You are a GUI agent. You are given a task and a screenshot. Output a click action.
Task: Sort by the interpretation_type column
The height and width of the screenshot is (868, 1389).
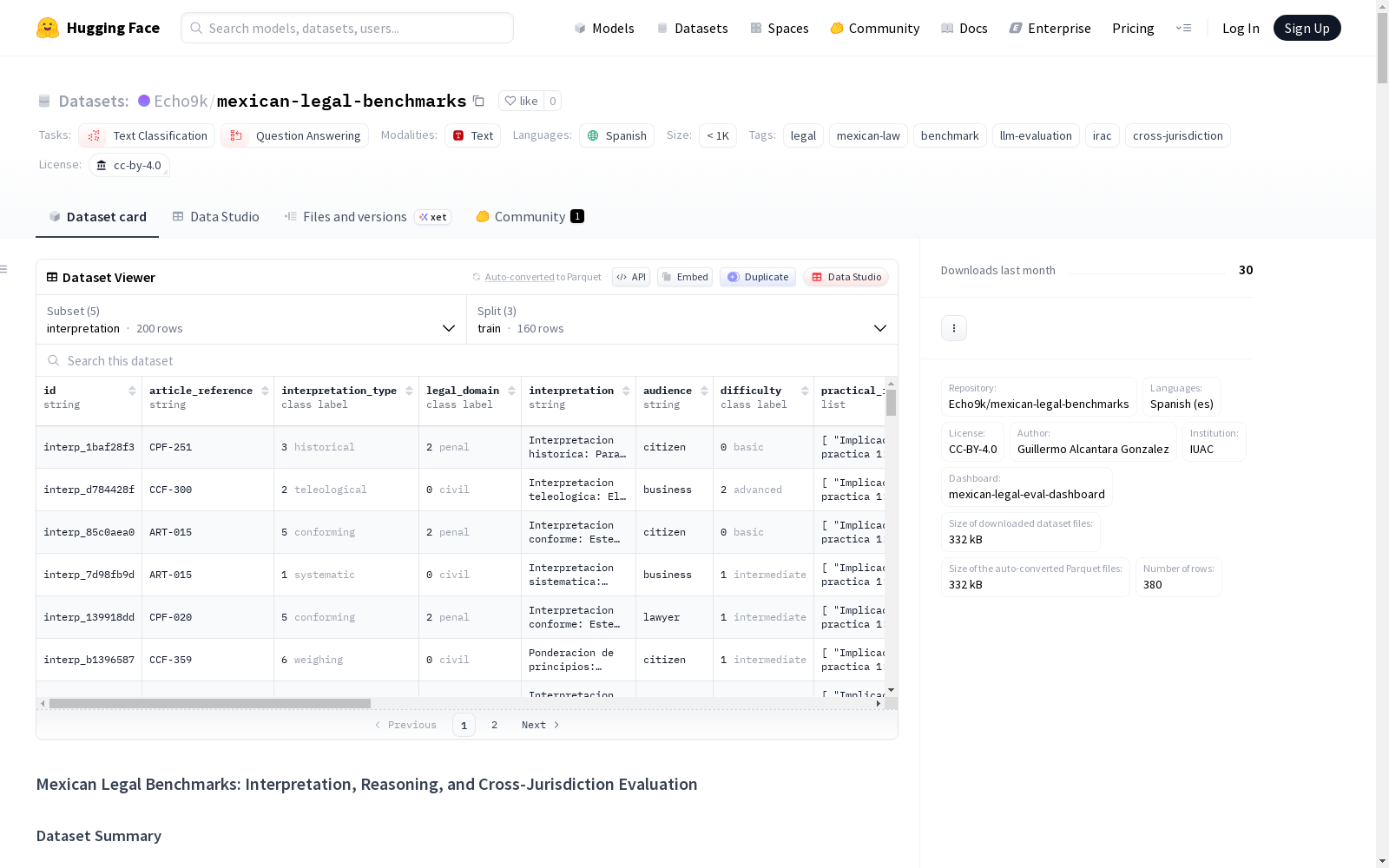pyautogui.click(x=409, y=391)
